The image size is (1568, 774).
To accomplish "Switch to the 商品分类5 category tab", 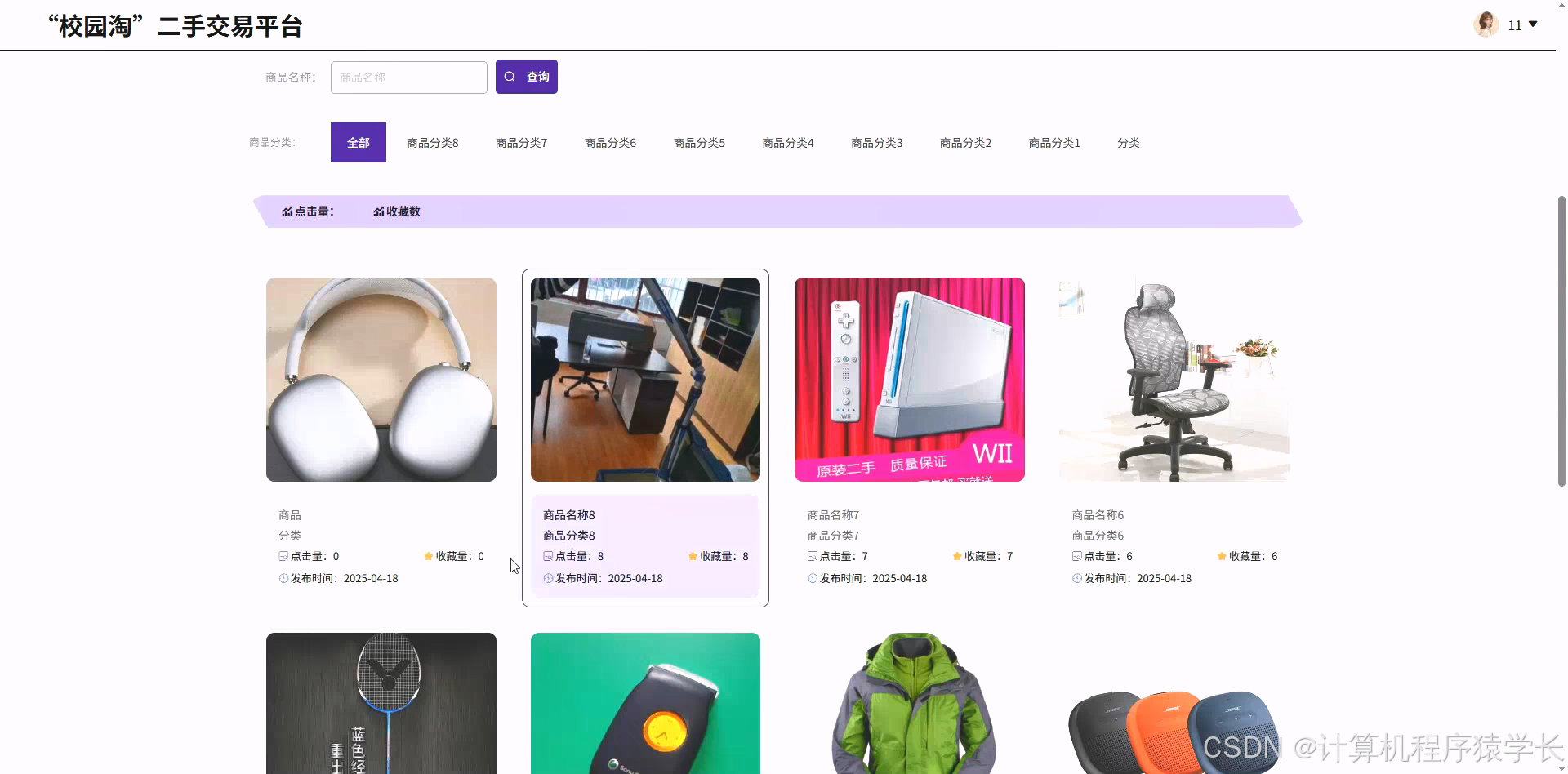I will click(x=698, y=142).
